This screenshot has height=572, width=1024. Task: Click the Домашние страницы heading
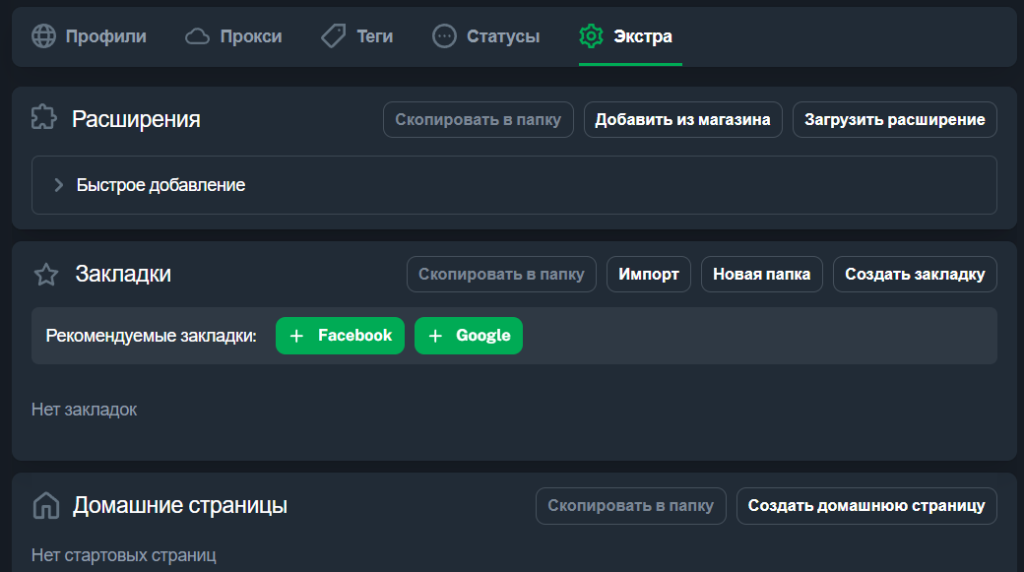coord(180,505)
